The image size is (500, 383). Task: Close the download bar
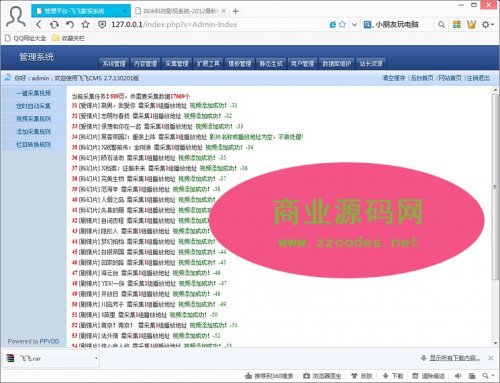491,358
